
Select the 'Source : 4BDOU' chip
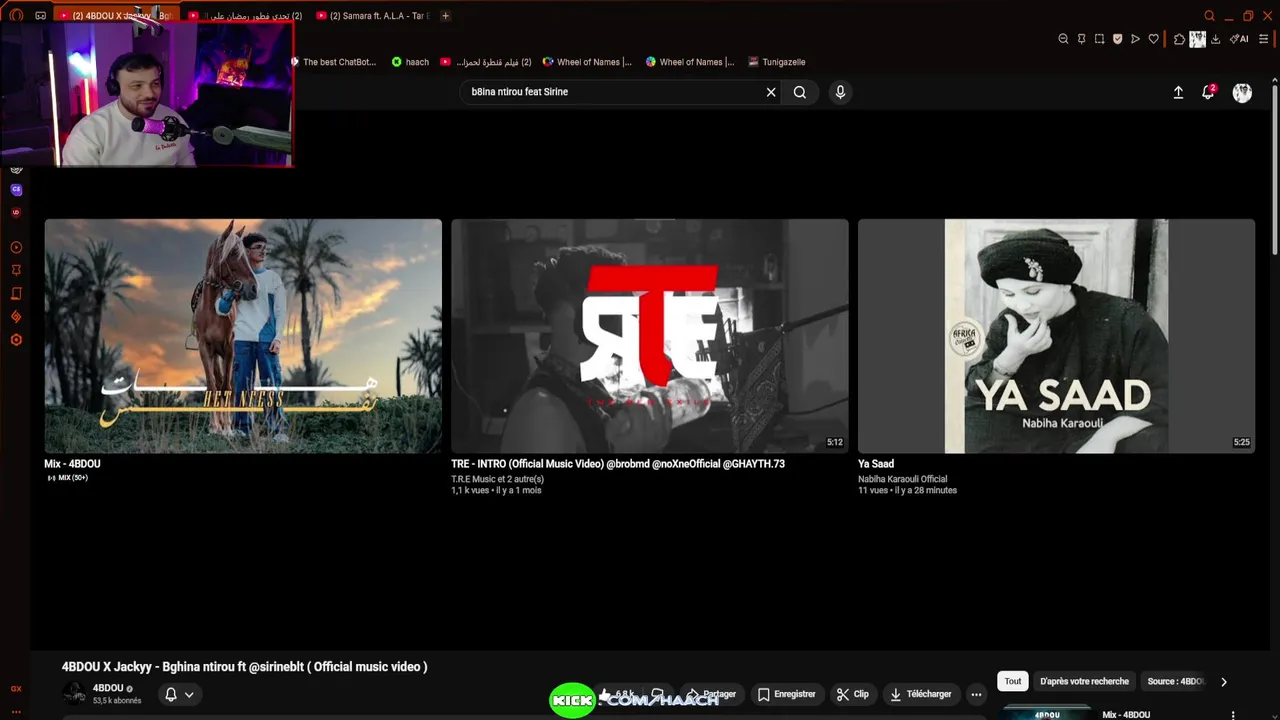click(1176, 682)
